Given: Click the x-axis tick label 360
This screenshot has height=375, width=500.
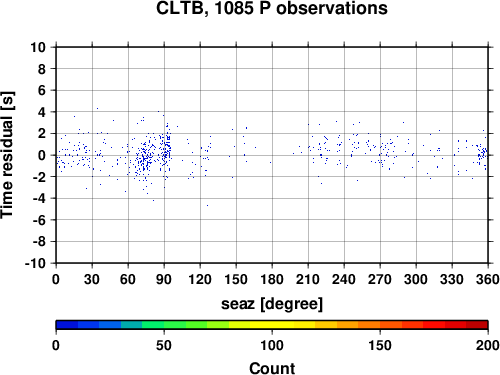Looking at the screenshot, I should (488, 279).
